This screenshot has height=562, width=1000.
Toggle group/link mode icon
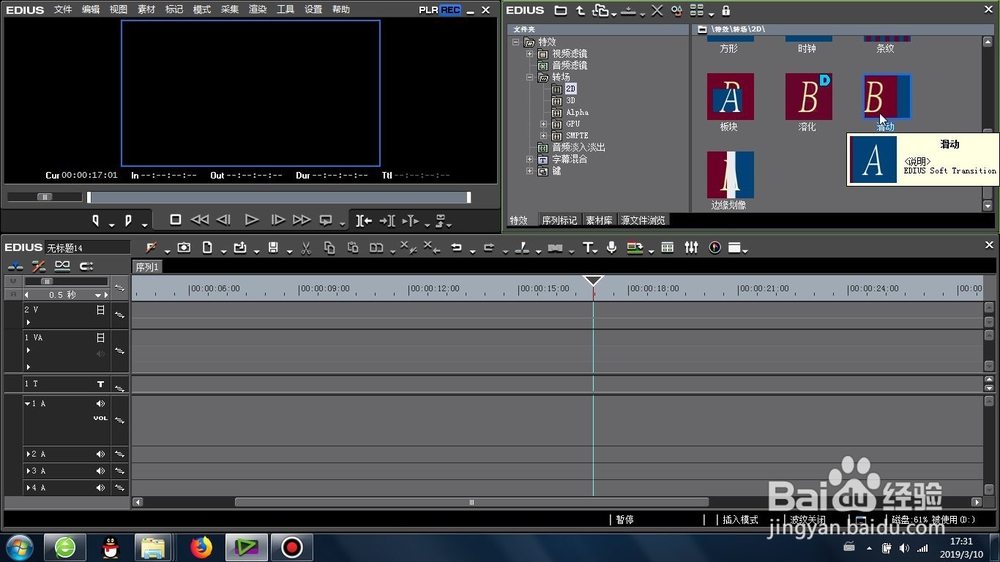[62, 266]
